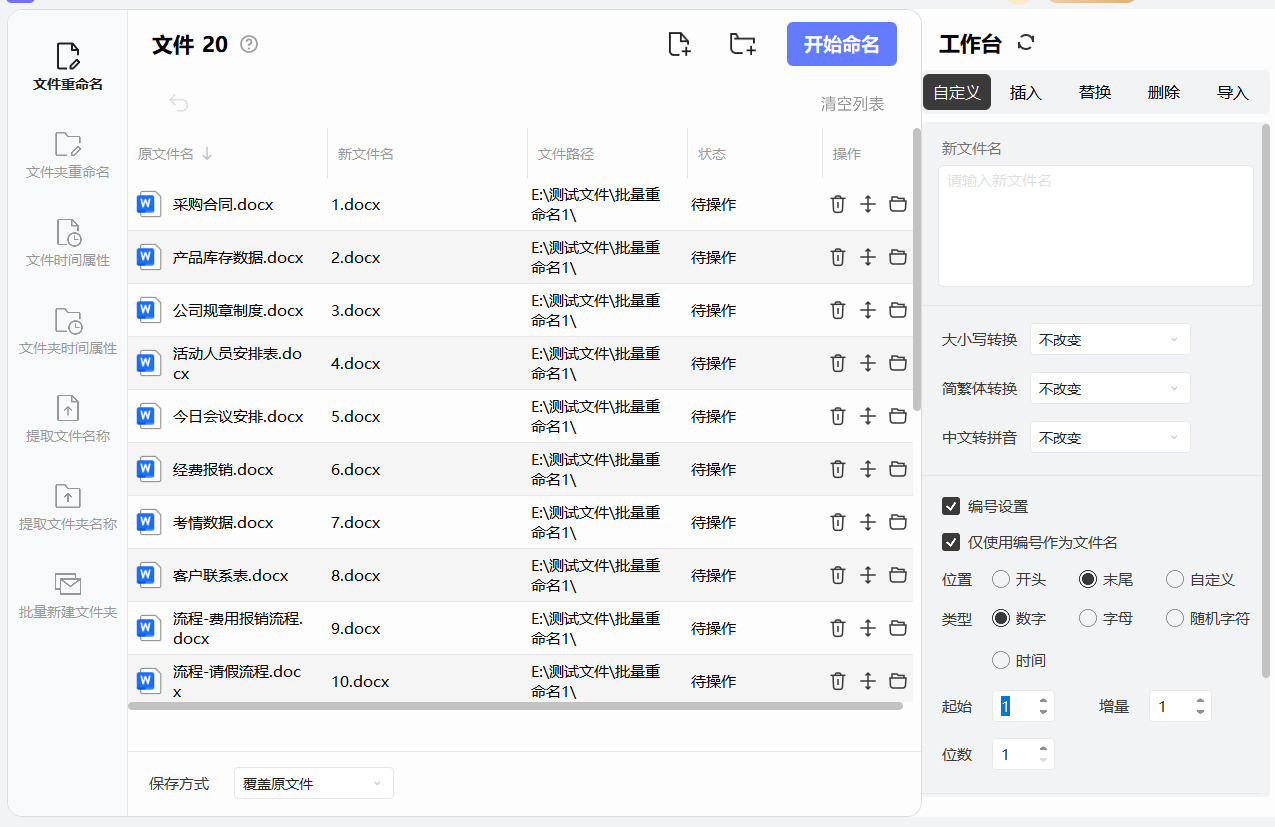This screenshot has height=827, width=1275.
Task: Click the help question mark beside 文件 20
Action: coord(250,44)
